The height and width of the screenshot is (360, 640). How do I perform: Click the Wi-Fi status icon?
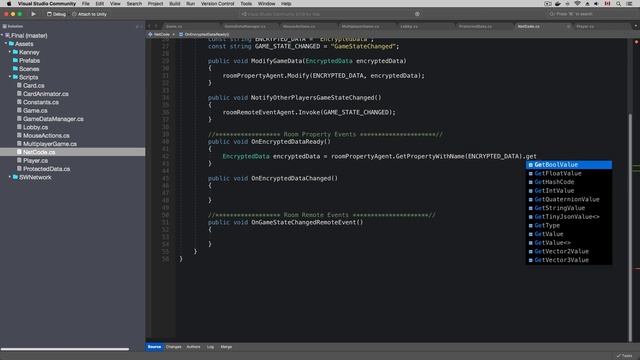tap(577, 4)
